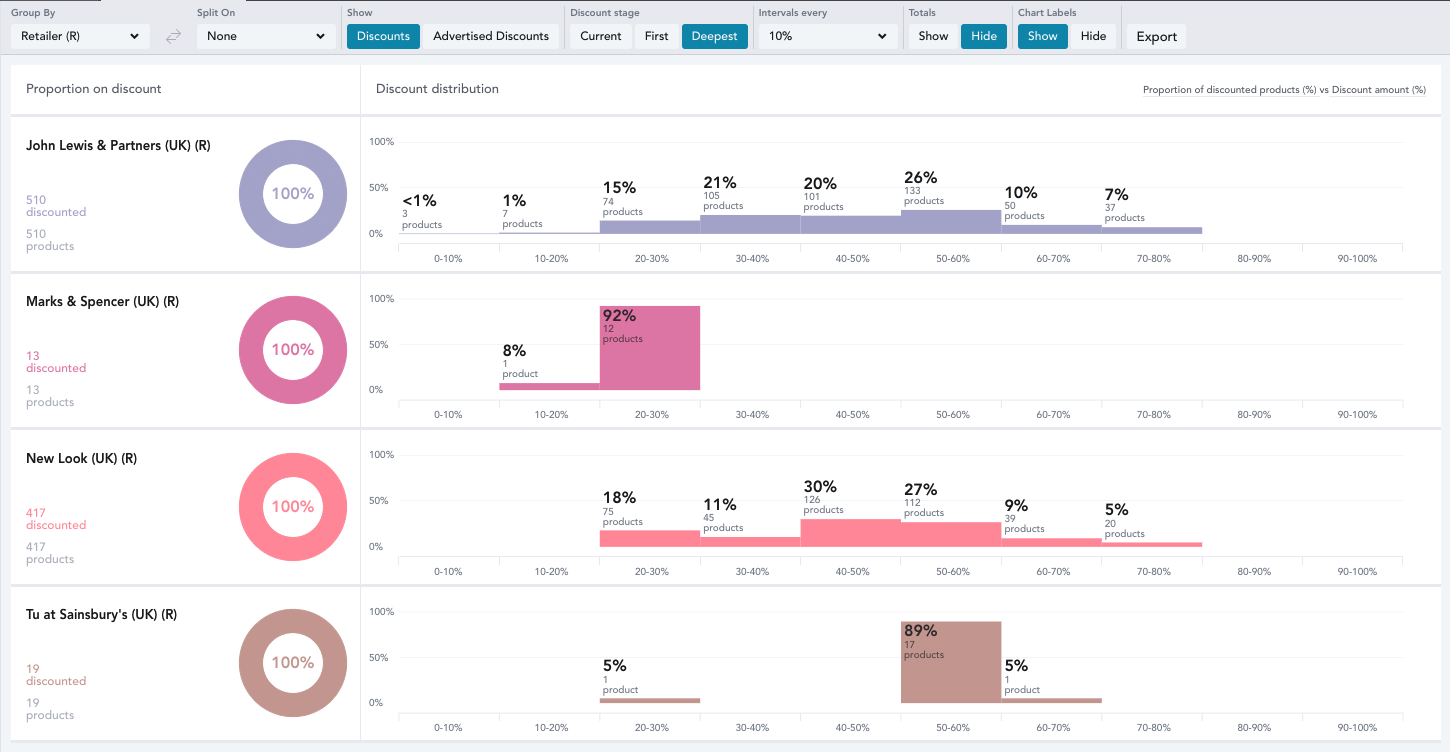
Task: Click the "Discount distribution" column header
Action: [x=437, y=89]
